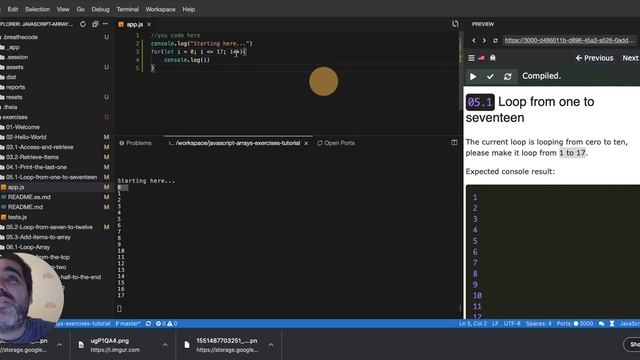Viewport: 640px width, 360px height.
Task: Run the code with play button
Action: coord(473,76)
